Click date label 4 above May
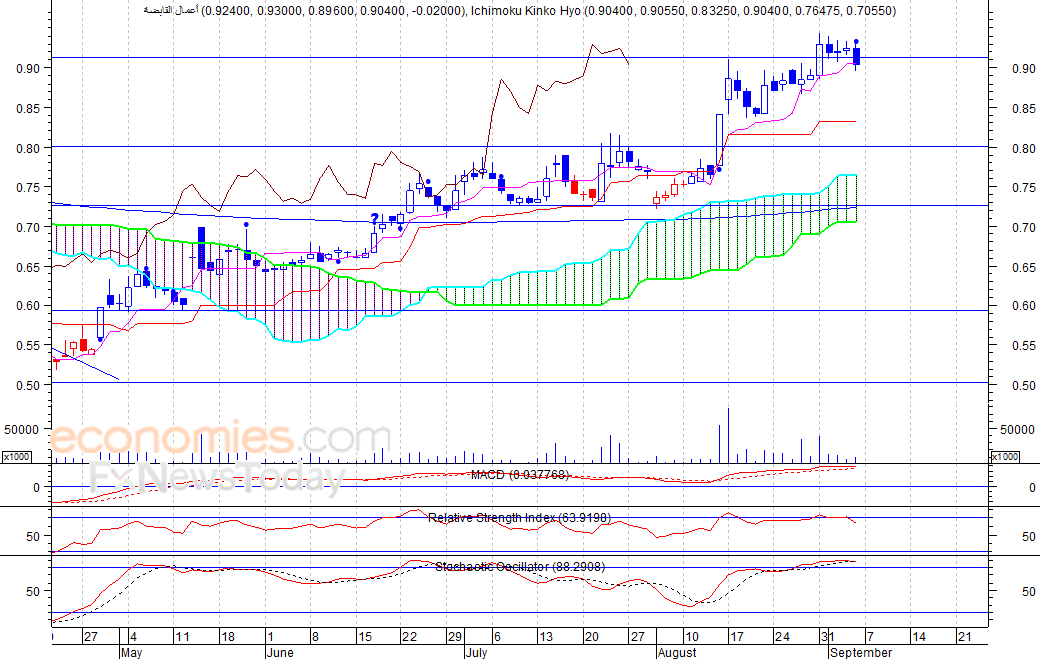Screen dimensions: 1040x659 click(x=133, y=637)
